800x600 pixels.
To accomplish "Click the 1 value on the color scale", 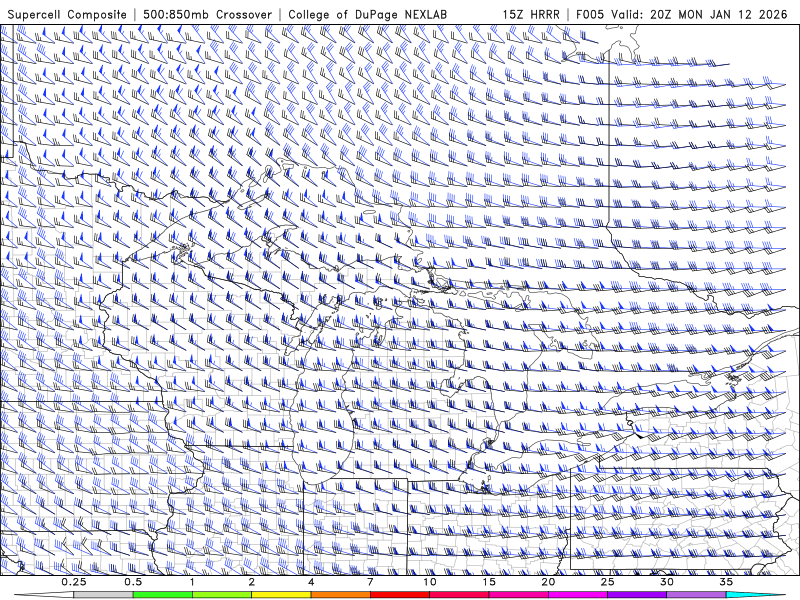I will point(192,582).
